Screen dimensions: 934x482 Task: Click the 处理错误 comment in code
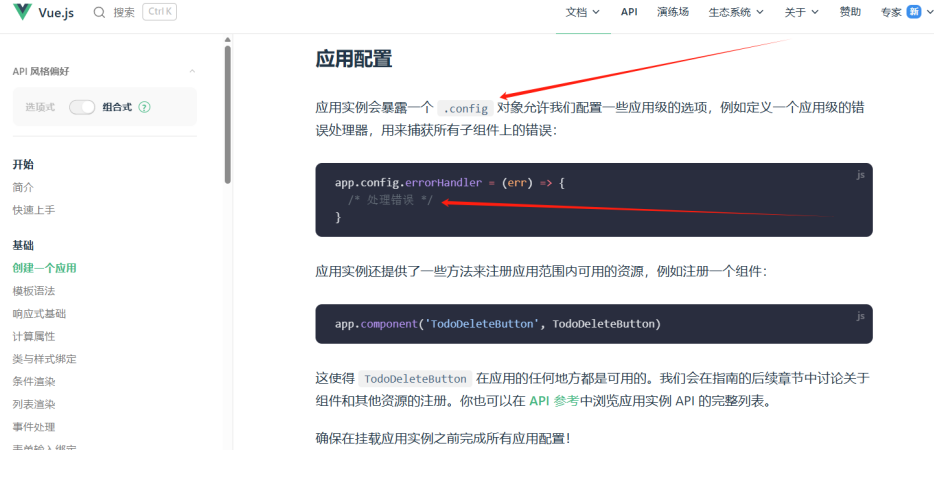pyautogui.click(x=390, y=200)
